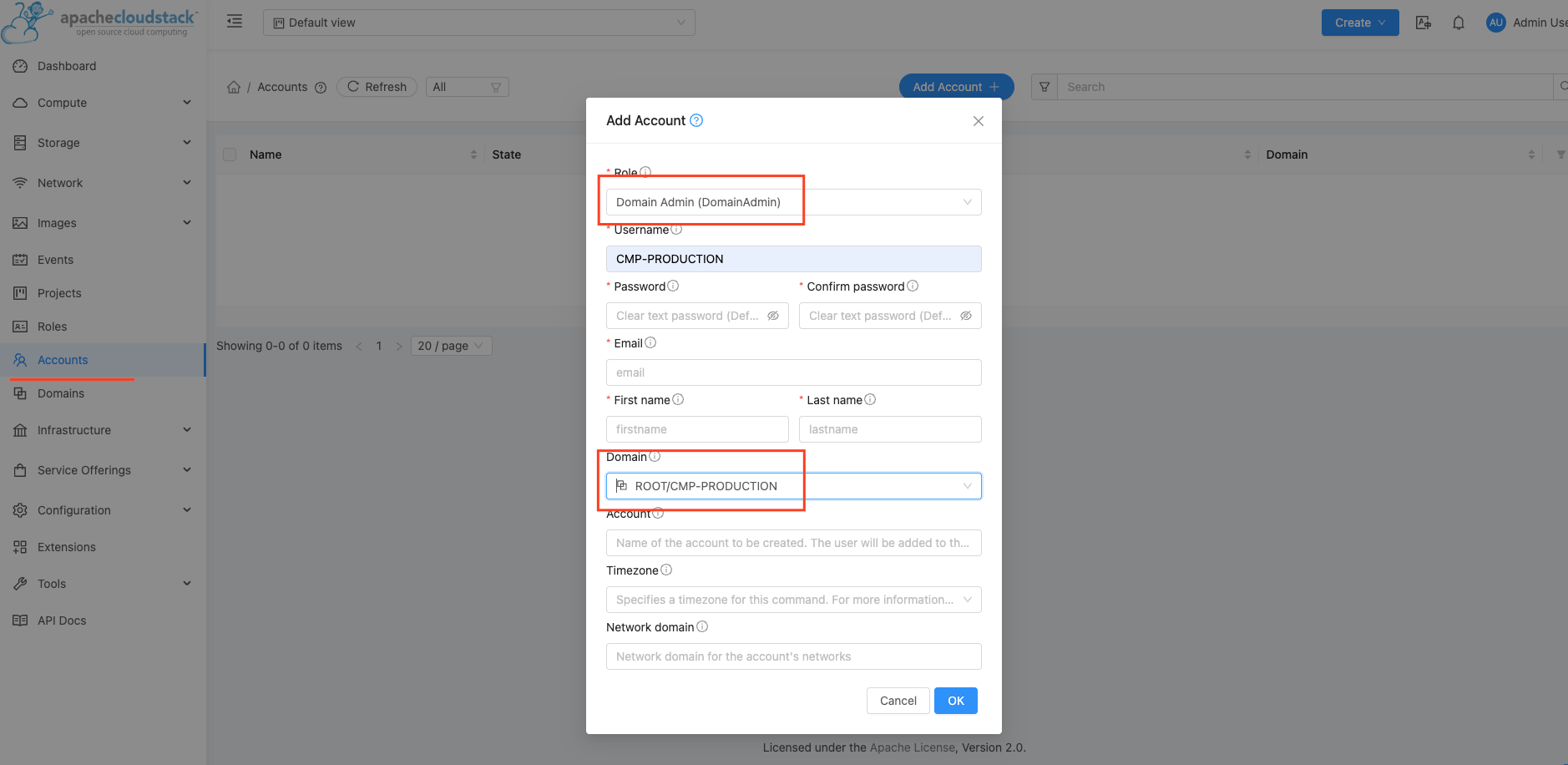Open Dashboard in the sidebar
The image size is (1568, 765).
pyautogui.click(x=103, y=66)
